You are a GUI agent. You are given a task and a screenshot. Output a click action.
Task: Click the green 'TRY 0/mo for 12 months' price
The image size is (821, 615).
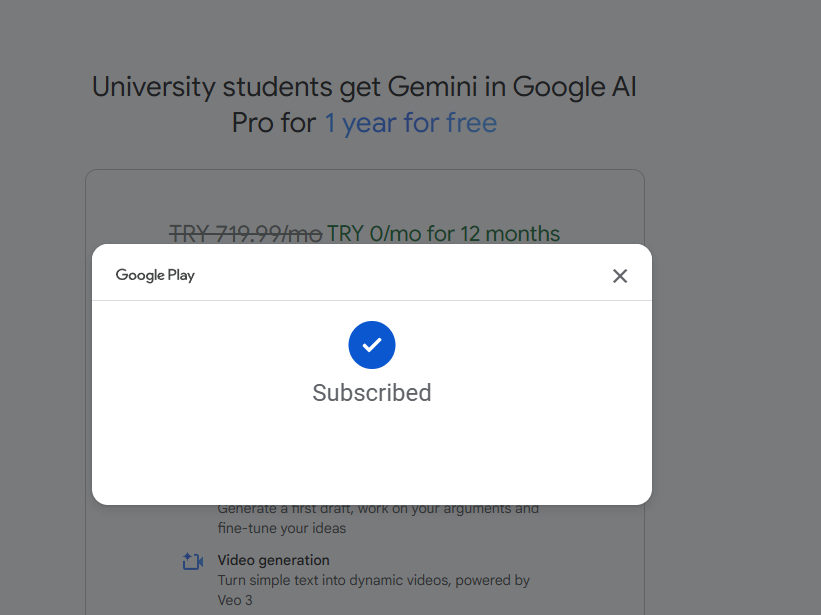coord(443,233)
